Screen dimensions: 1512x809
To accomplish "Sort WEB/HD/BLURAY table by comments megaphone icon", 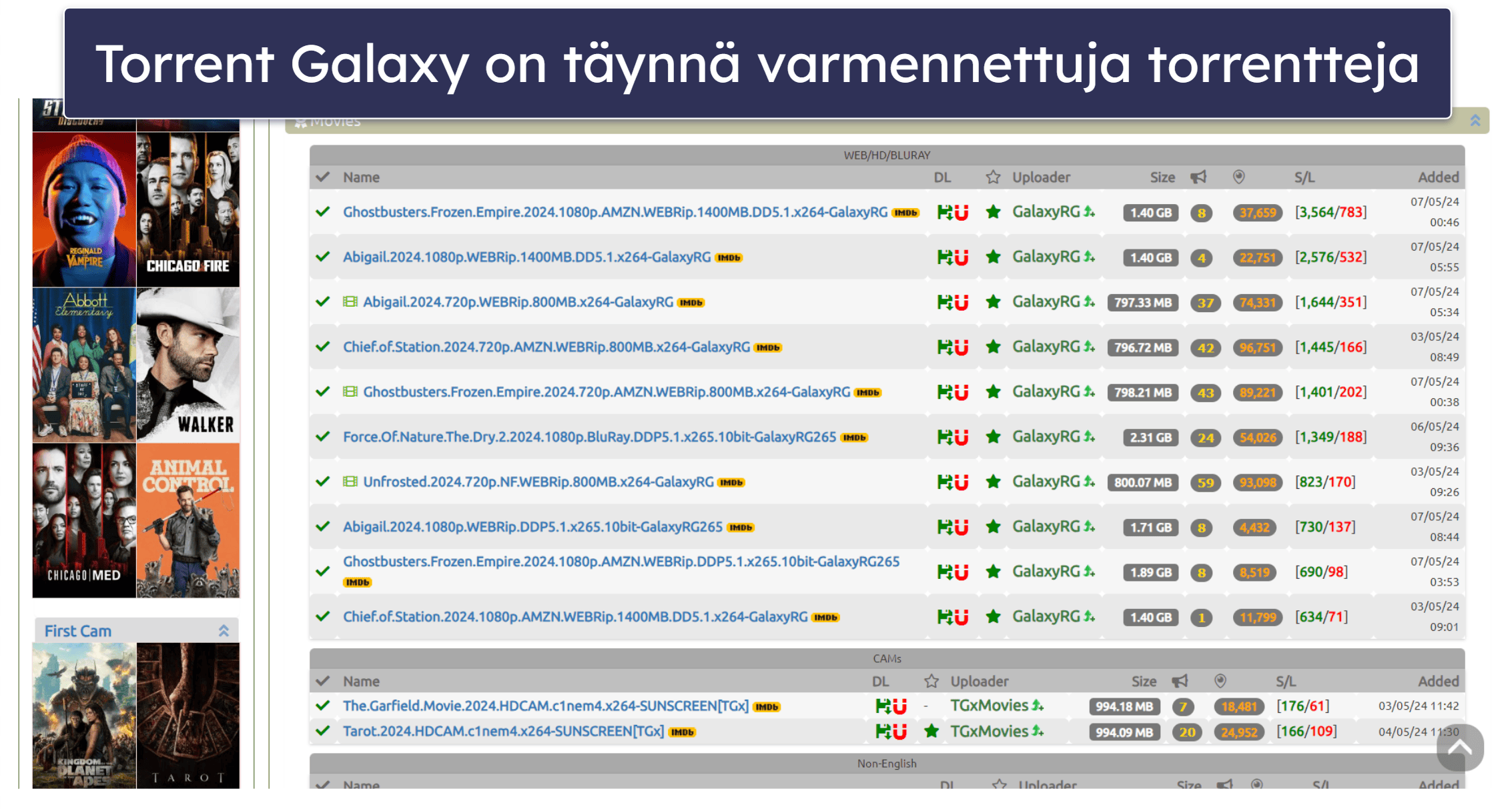I will tap(1199, 177).
